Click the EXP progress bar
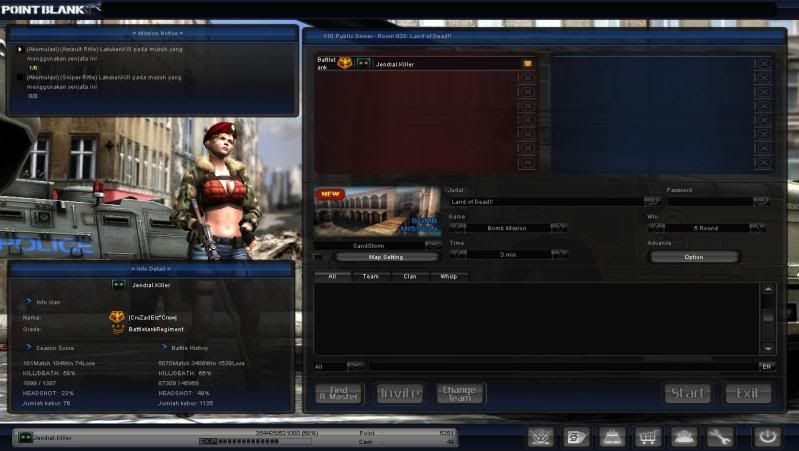799x451 pixels. pyautogui.click(x=255, y=441)
